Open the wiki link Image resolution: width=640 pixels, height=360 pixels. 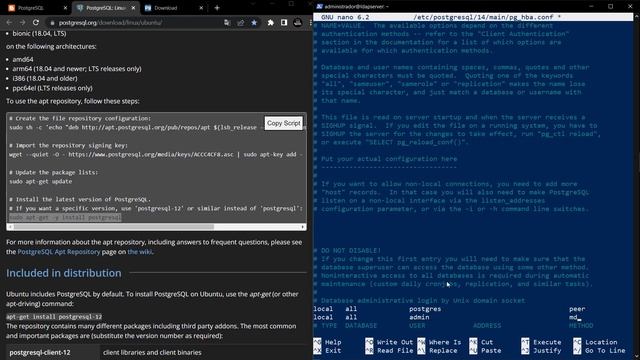140,252
